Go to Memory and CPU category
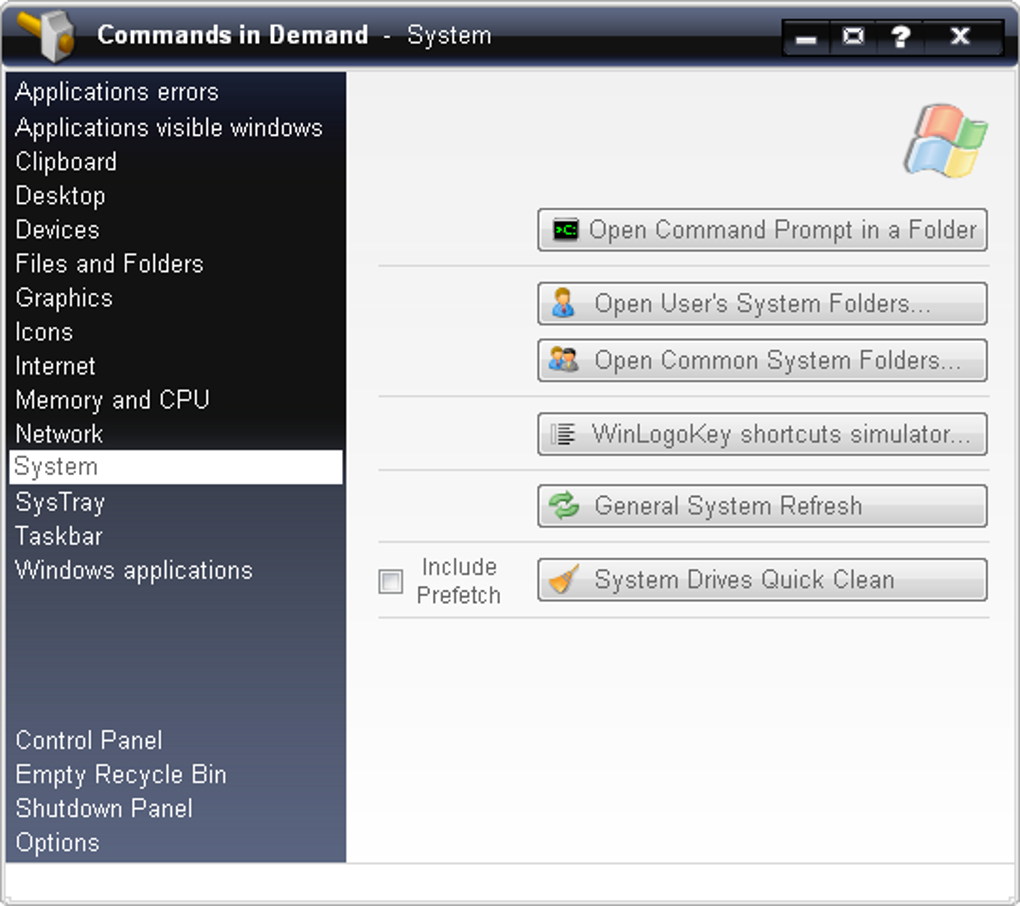This screenshot has width=1020, height=906. 112,400
